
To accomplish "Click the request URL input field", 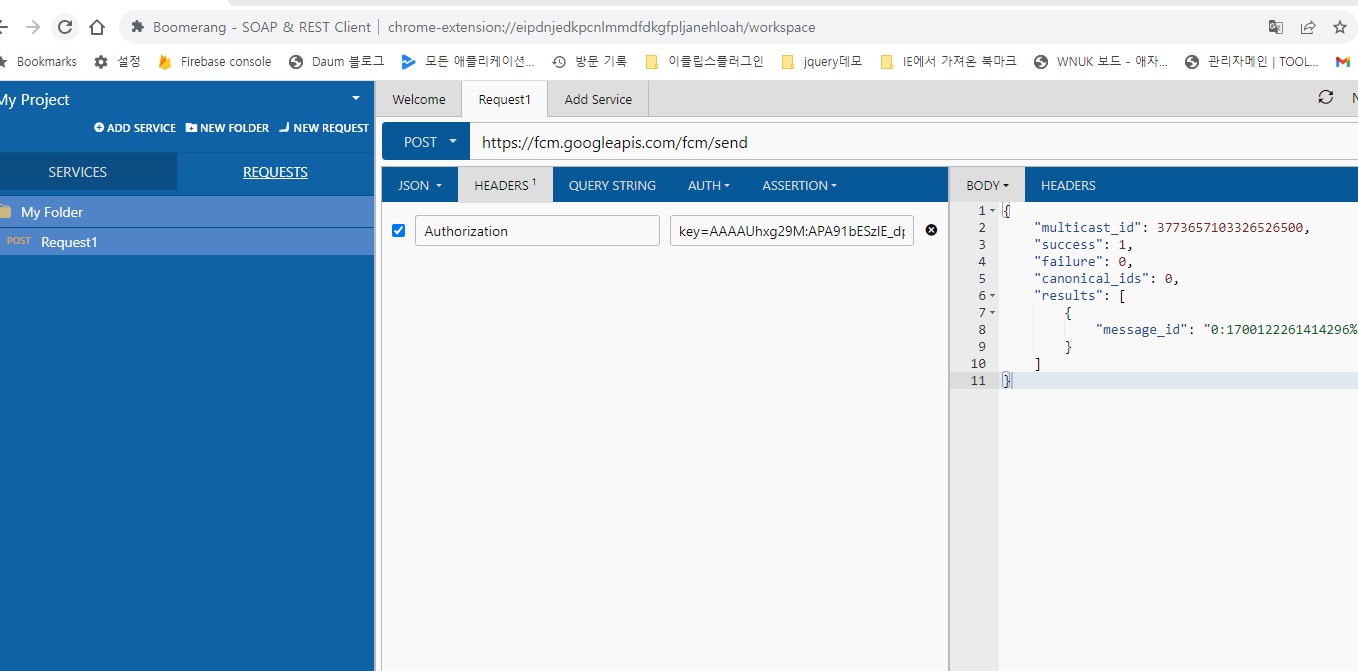I will click(914, 142).
